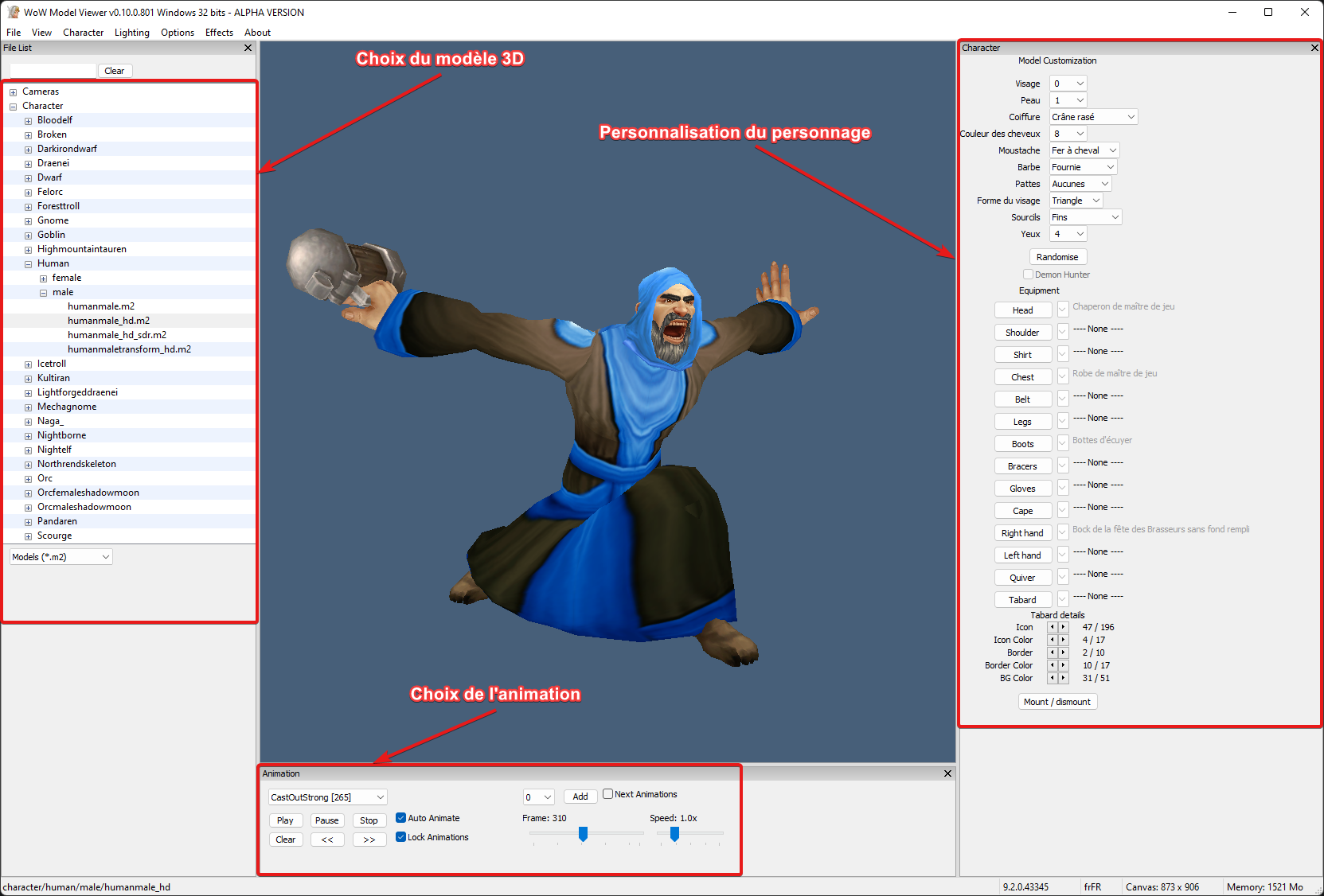
Task: Collapse the Human tree node
Action: [28, 264]
